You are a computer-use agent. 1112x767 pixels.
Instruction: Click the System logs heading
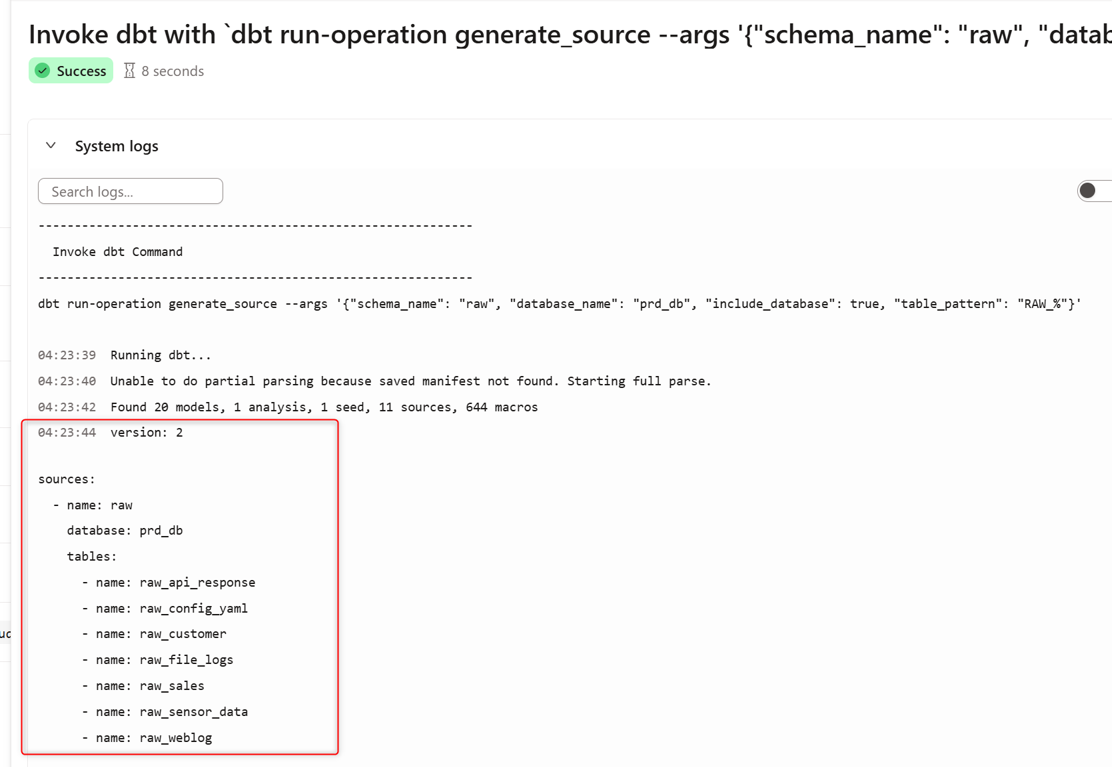click(x=116, y=146)
